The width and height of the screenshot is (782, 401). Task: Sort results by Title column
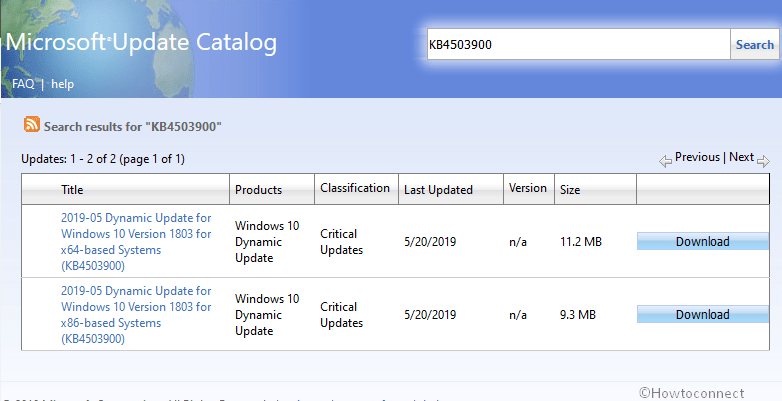pyautogui.click(x=72, y=190)
